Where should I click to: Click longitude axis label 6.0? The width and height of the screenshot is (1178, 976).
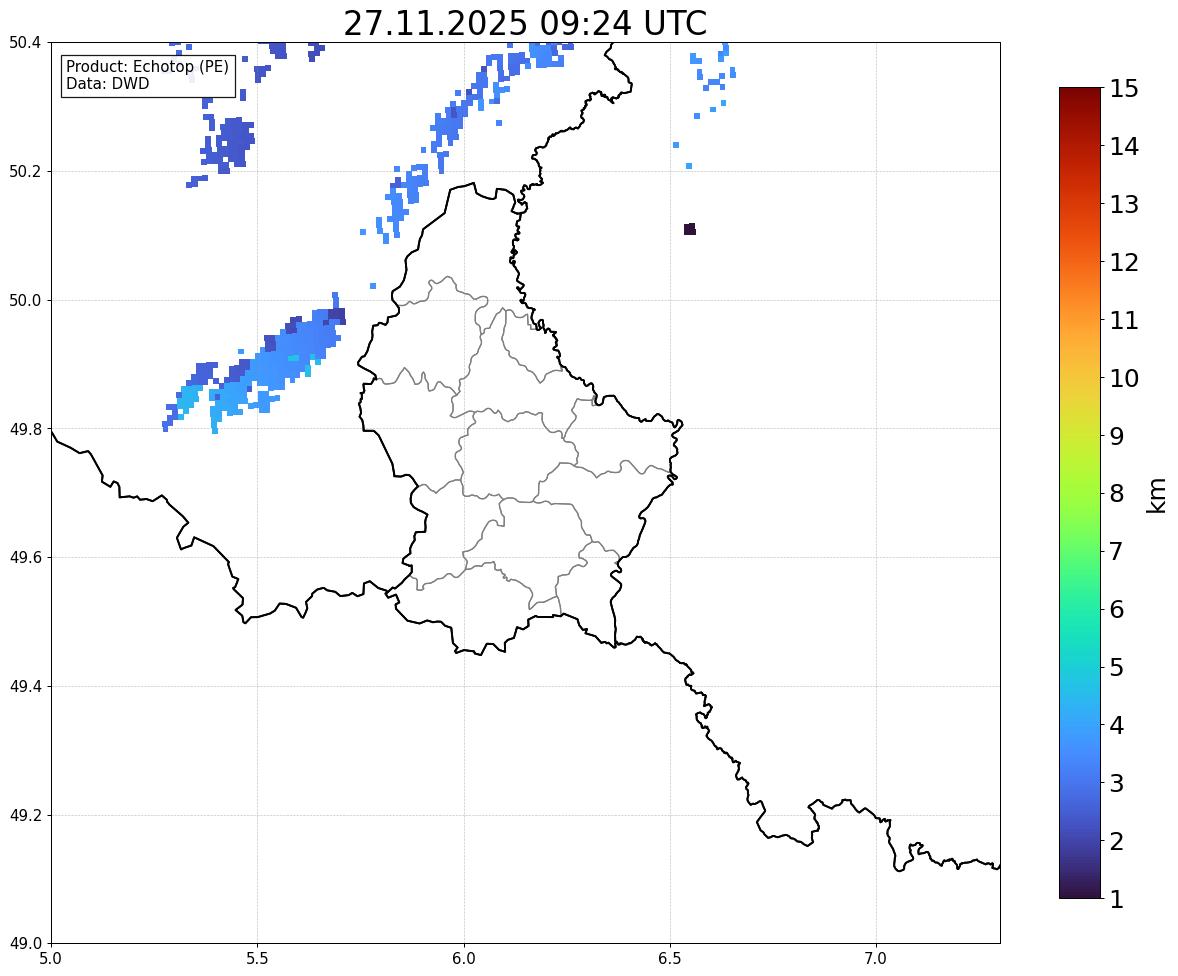coord(464,959)
